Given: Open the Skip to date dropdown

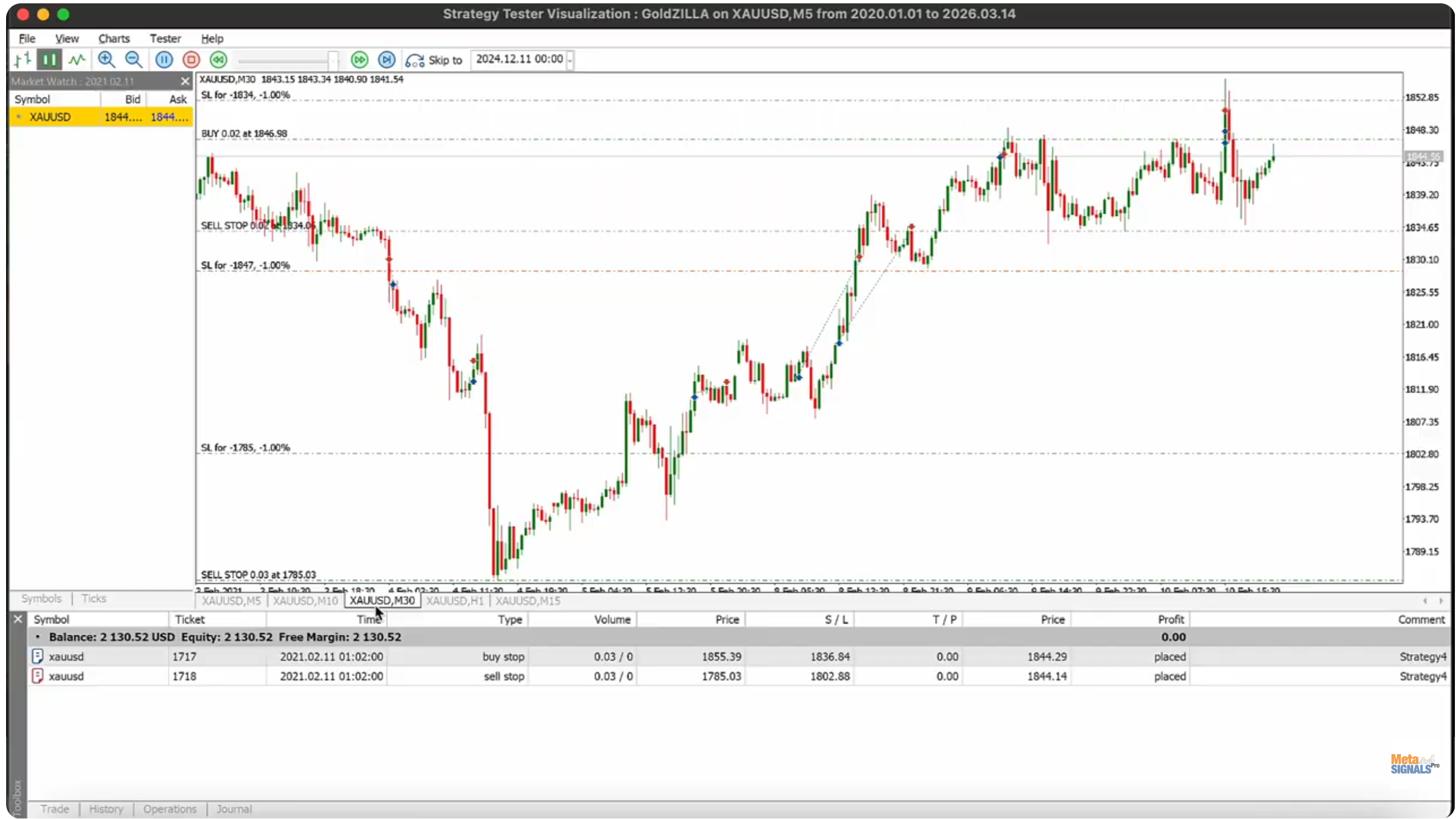Looking at the screenshot, I should click(570, 60).
